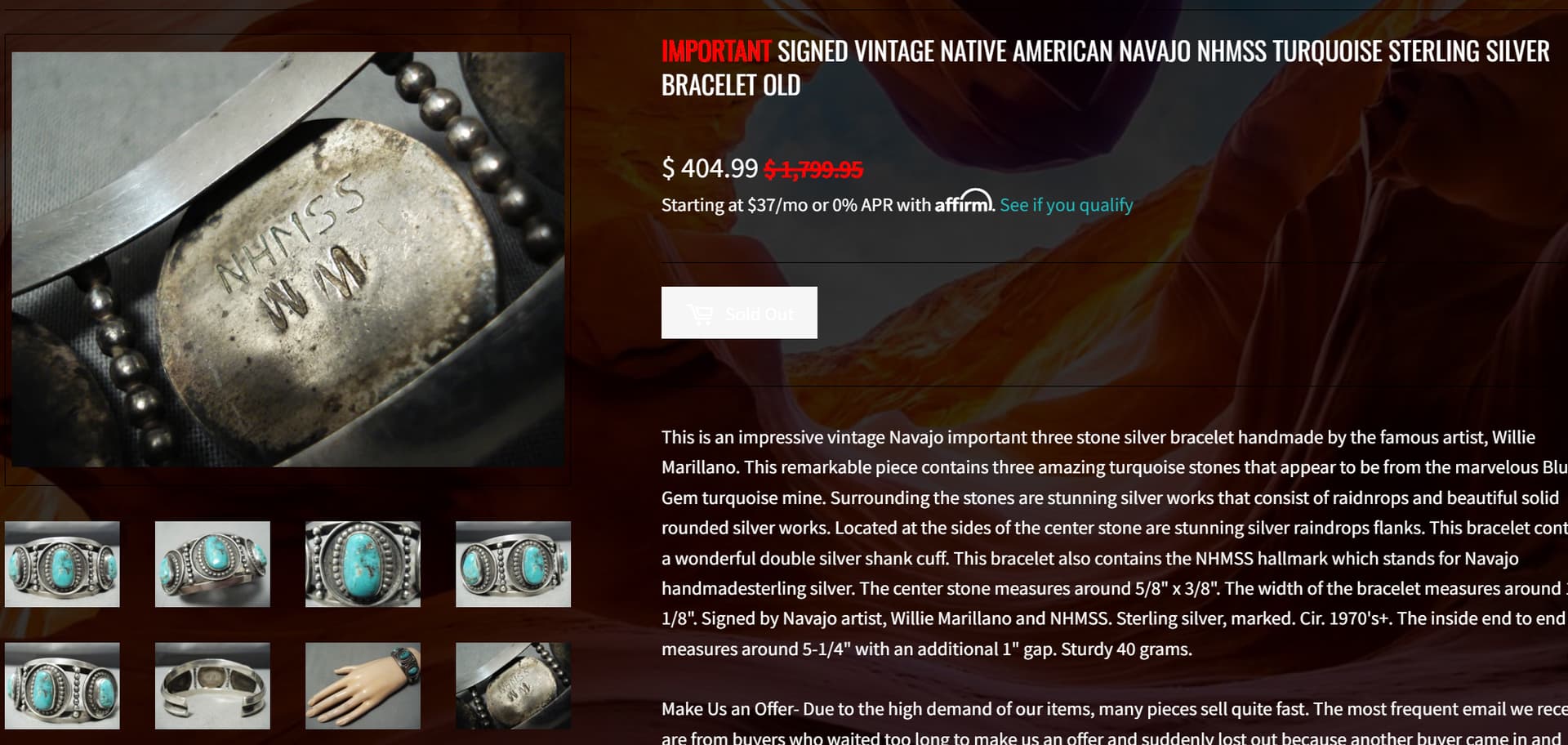
Task: Select first thumbnail in the bottom row
Action: 62,685
